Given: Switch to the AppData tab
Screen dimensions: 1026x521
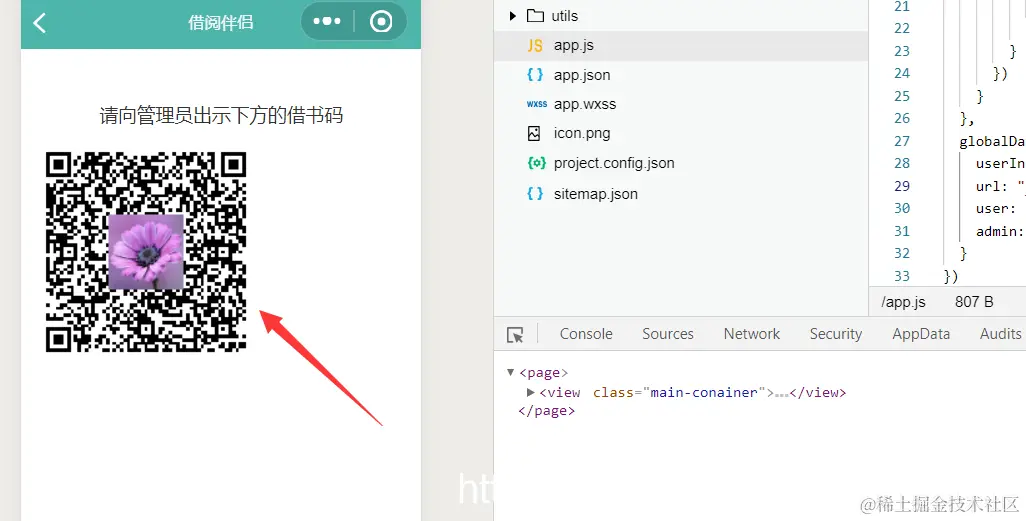Looking at the screenshot, I should pos(921,334).
